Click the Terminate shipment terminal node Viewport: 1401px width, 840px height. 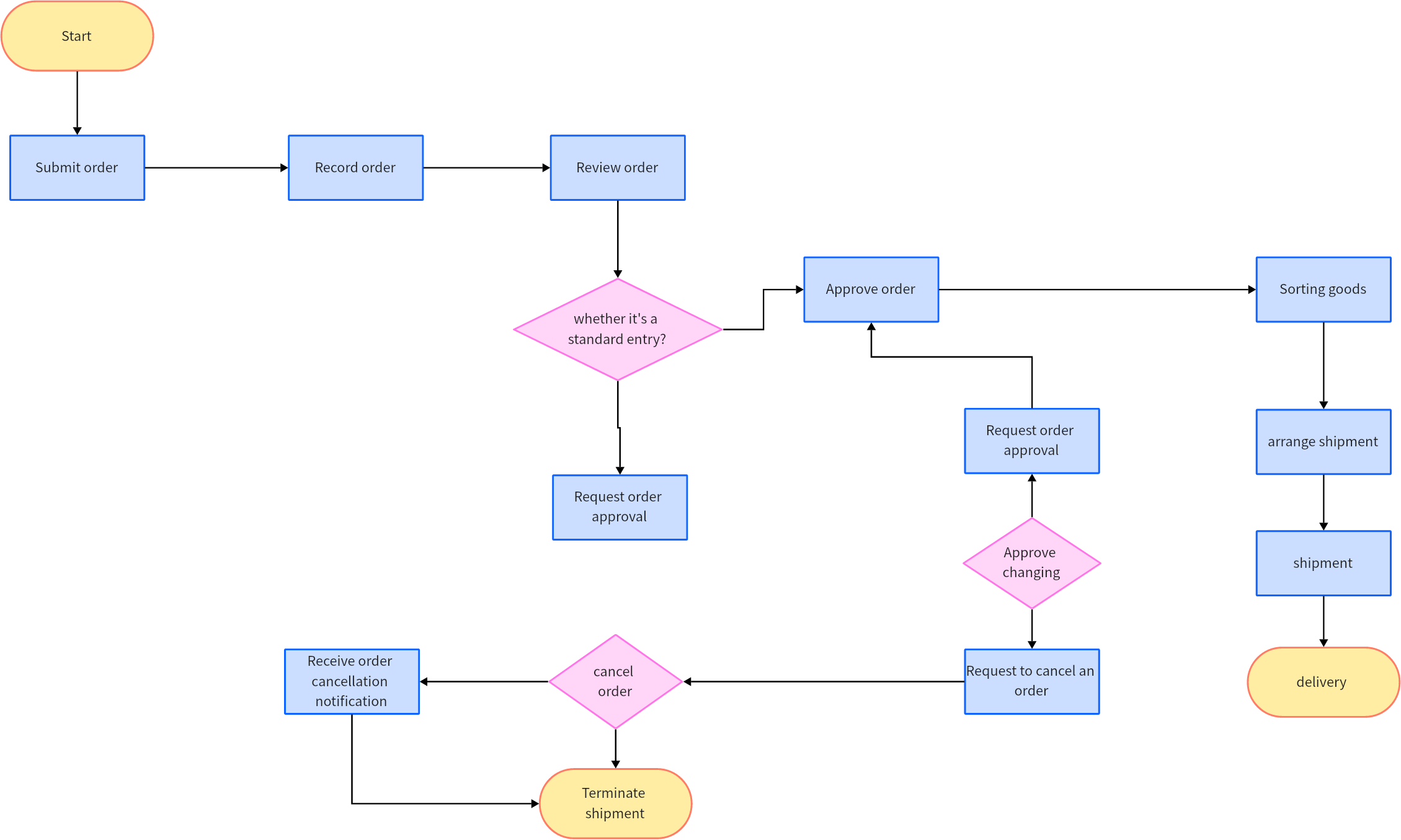[x=600, y=790]
